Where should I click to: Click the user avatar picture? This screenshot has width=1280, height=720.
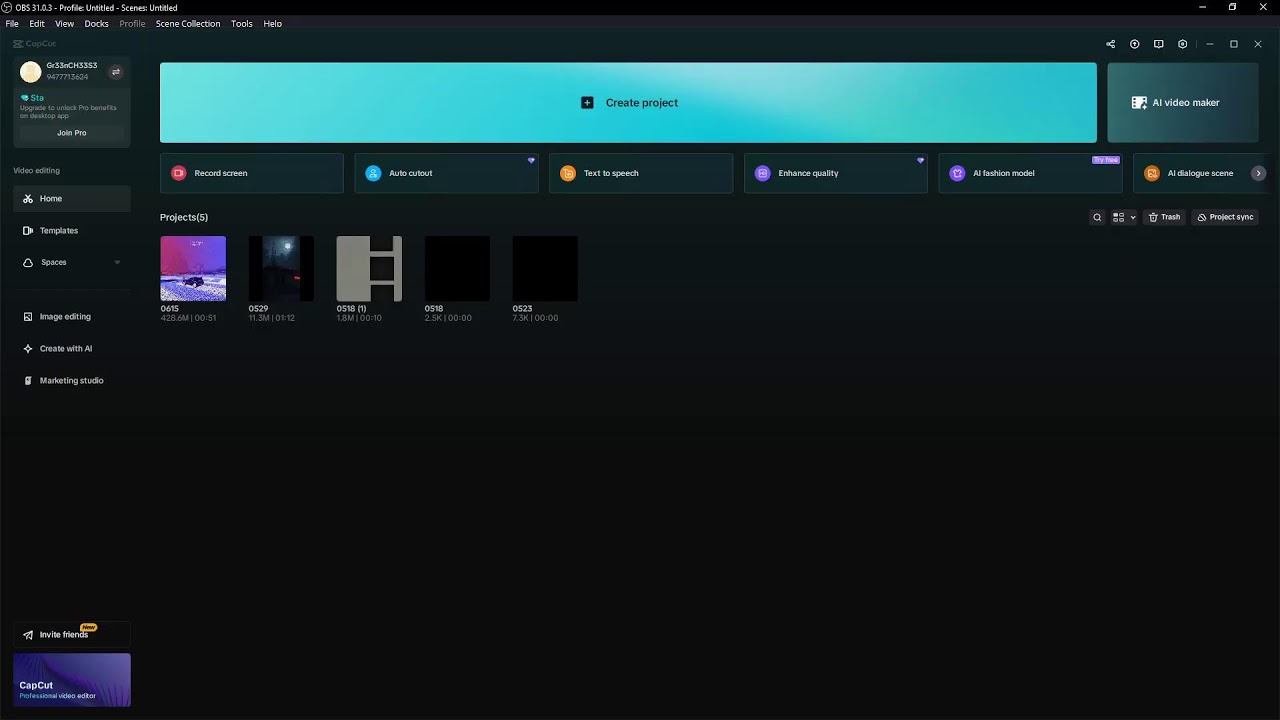point(30,72)
